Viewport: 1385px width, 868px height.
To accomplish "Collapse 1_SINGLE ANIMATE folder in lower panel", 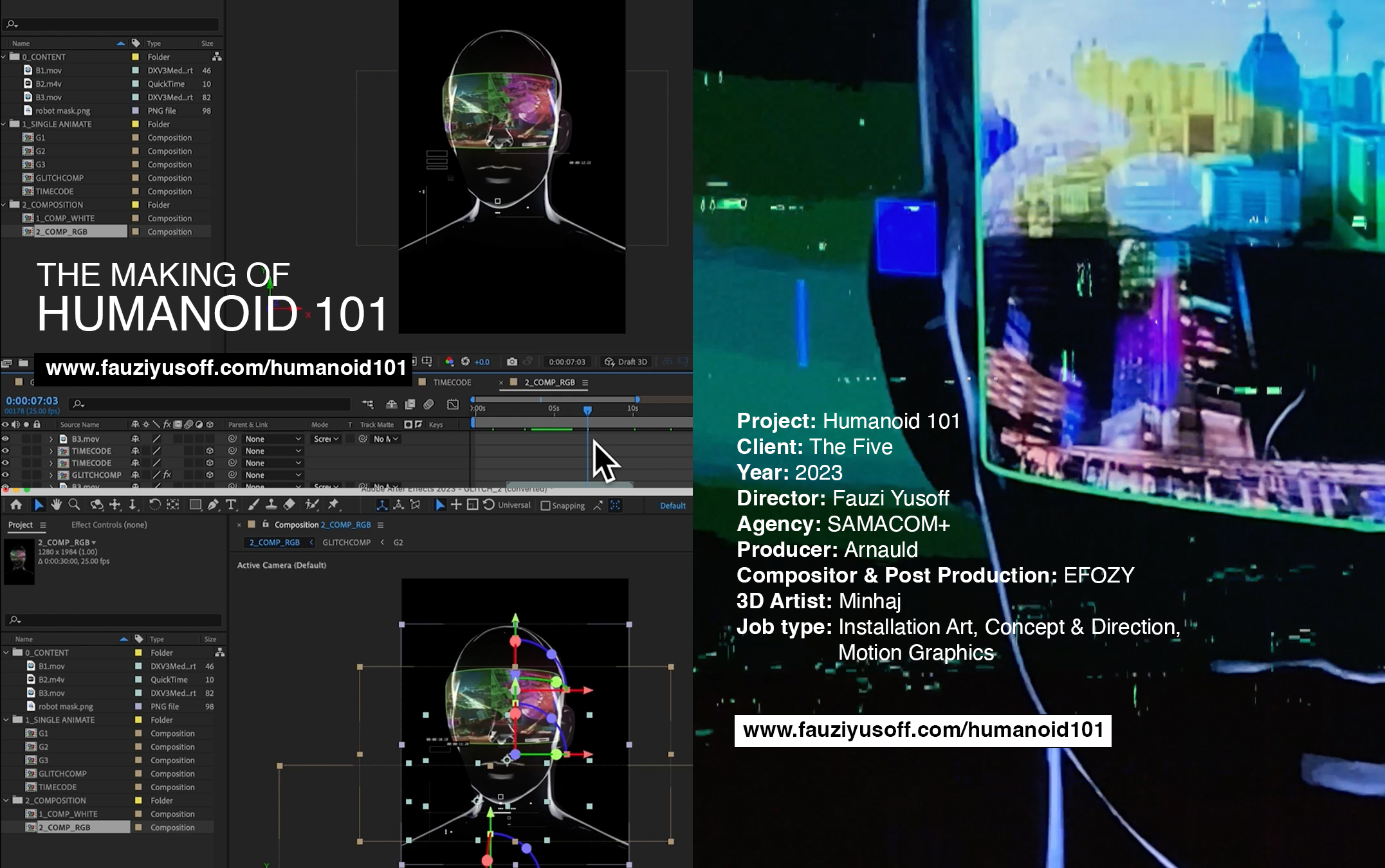I will click(x=6, y=719).
